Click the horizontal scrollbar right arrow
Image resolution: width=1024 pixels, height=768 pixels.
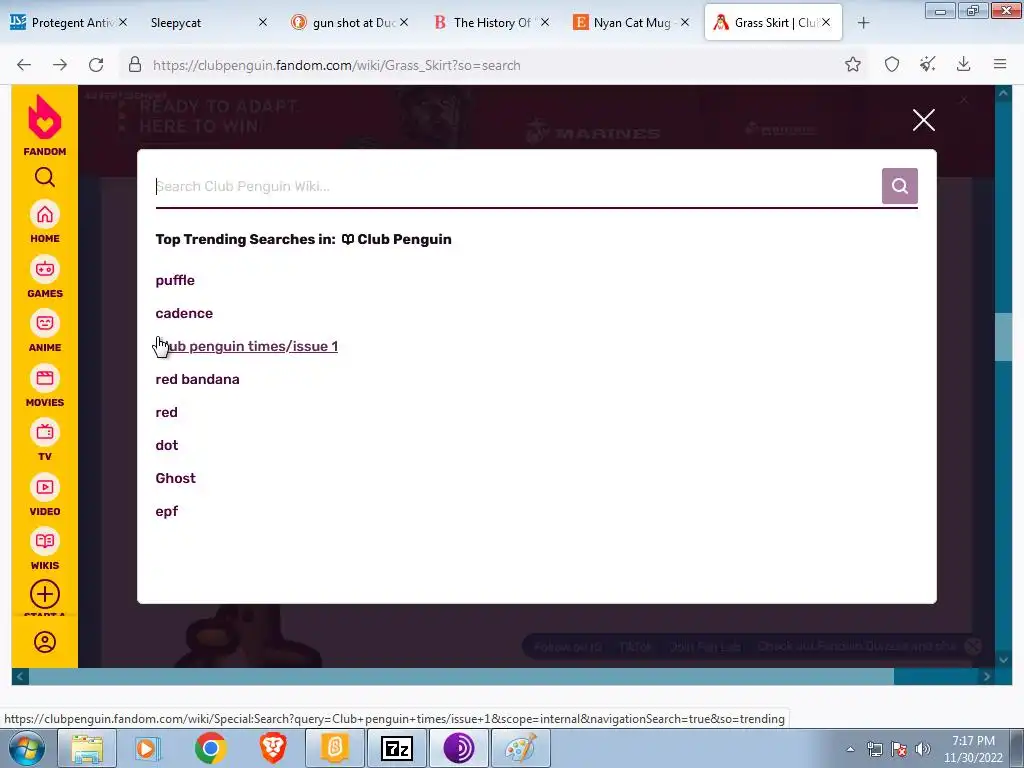coord(986,677)
